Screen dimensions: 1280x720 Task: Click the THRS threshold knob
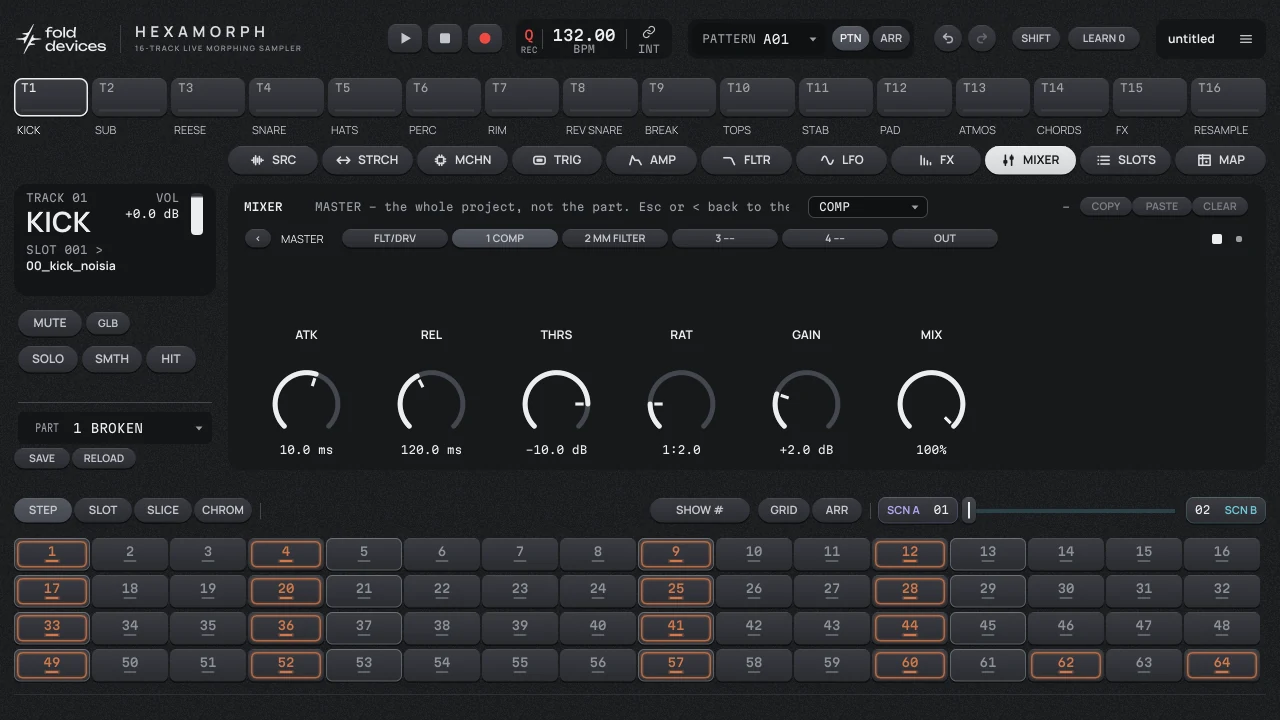556,404
